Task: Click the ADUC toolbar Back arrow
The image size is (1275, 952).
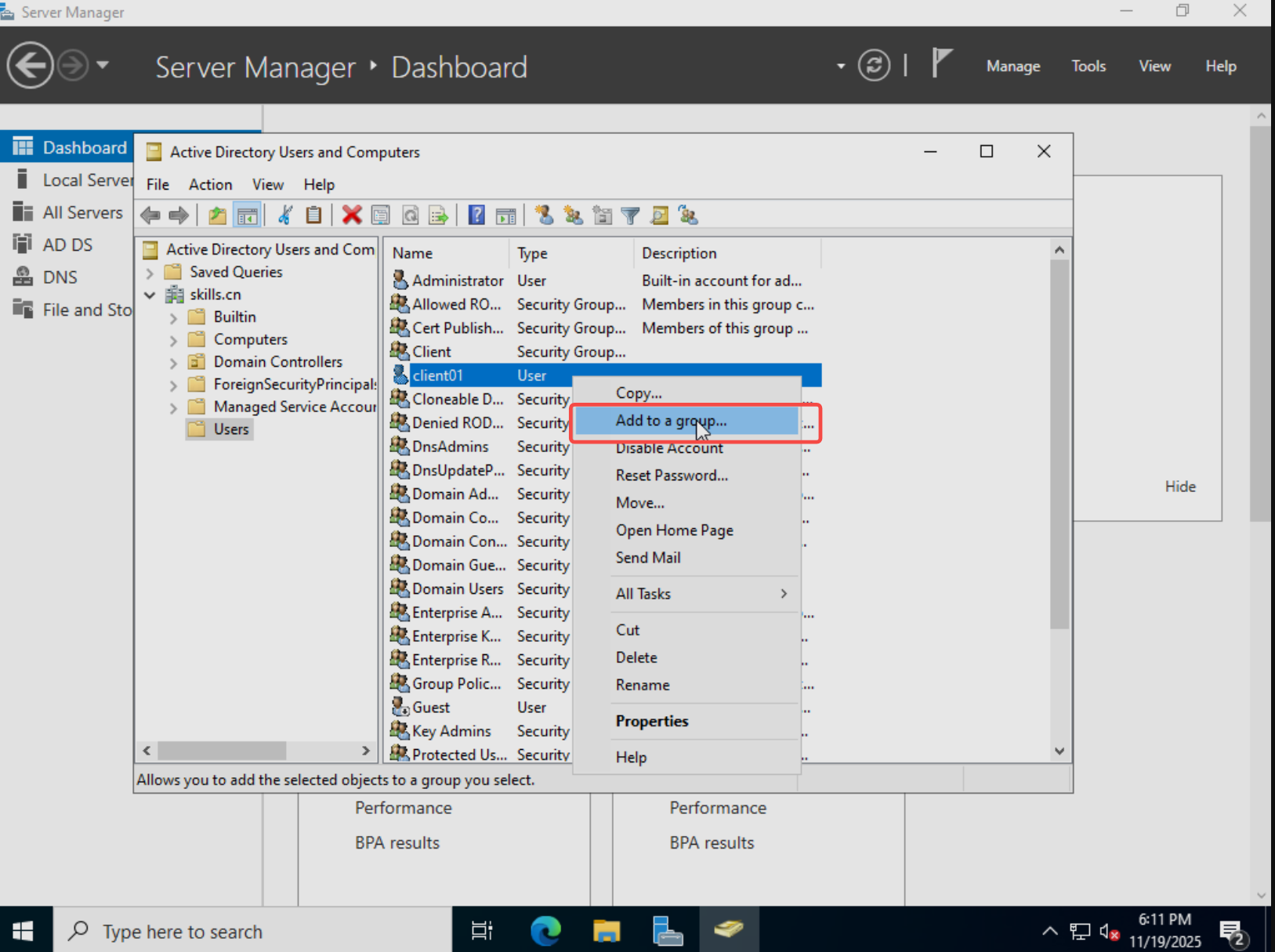Action: click(150, 215)
